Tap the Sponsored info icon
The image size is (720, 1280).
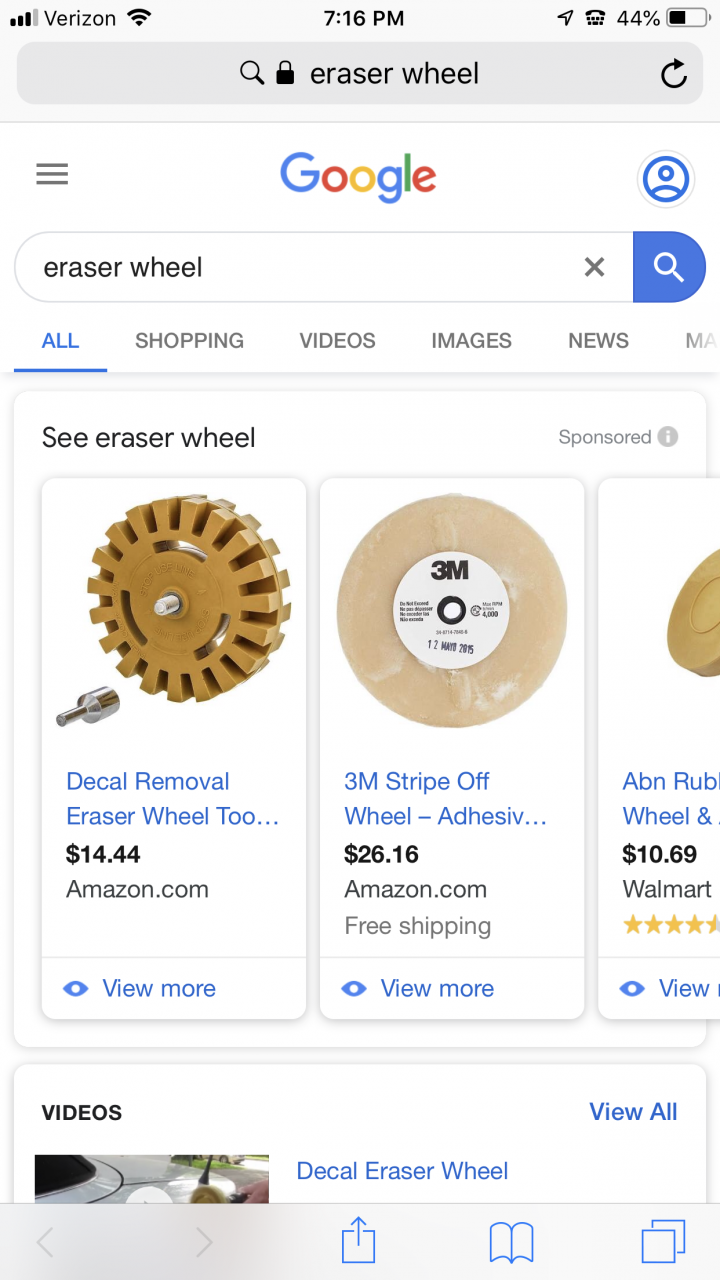point(668,437)
